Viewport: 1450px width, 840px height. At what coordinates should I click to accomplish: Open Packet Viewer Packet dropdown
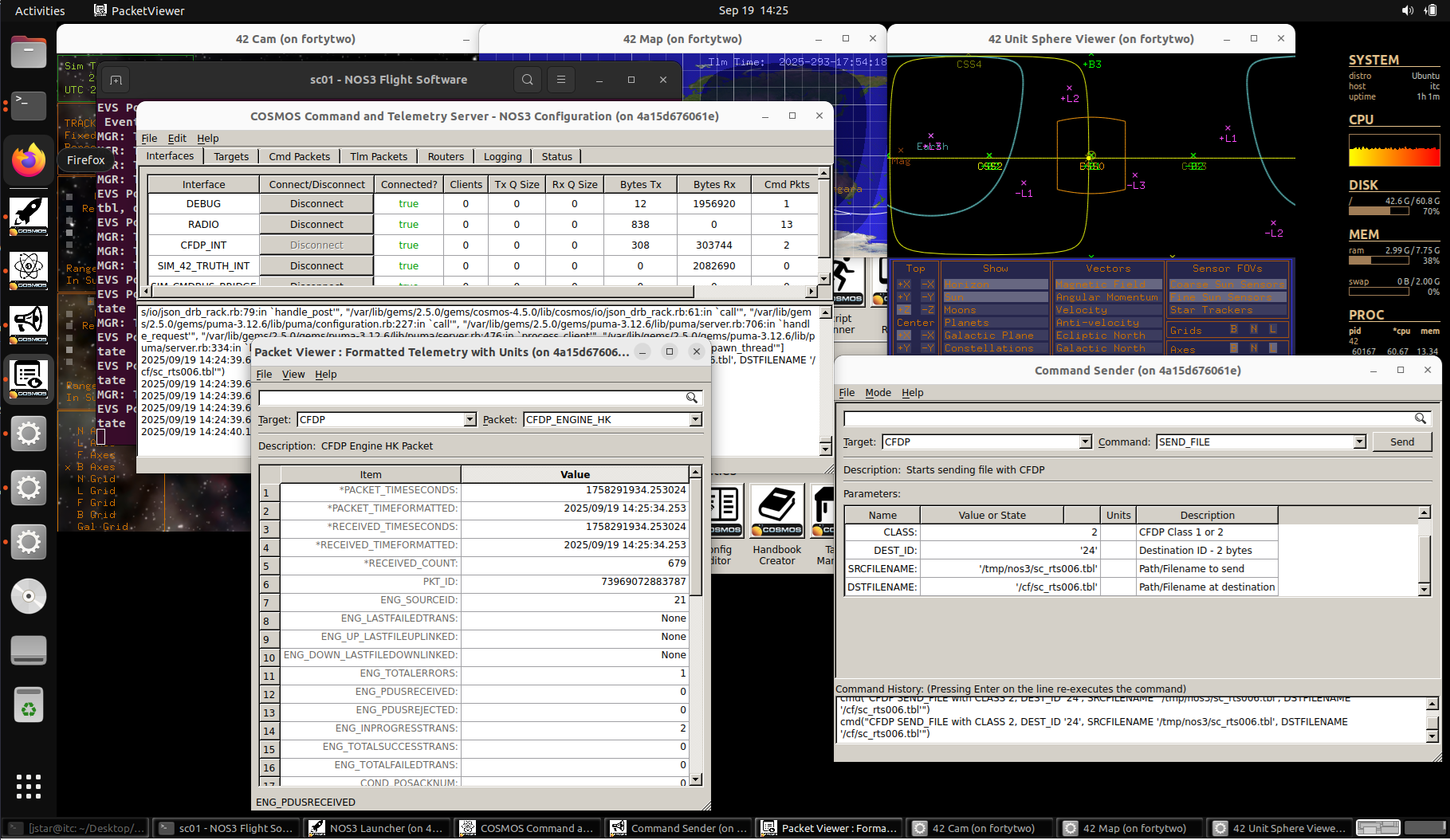(613, 419)
